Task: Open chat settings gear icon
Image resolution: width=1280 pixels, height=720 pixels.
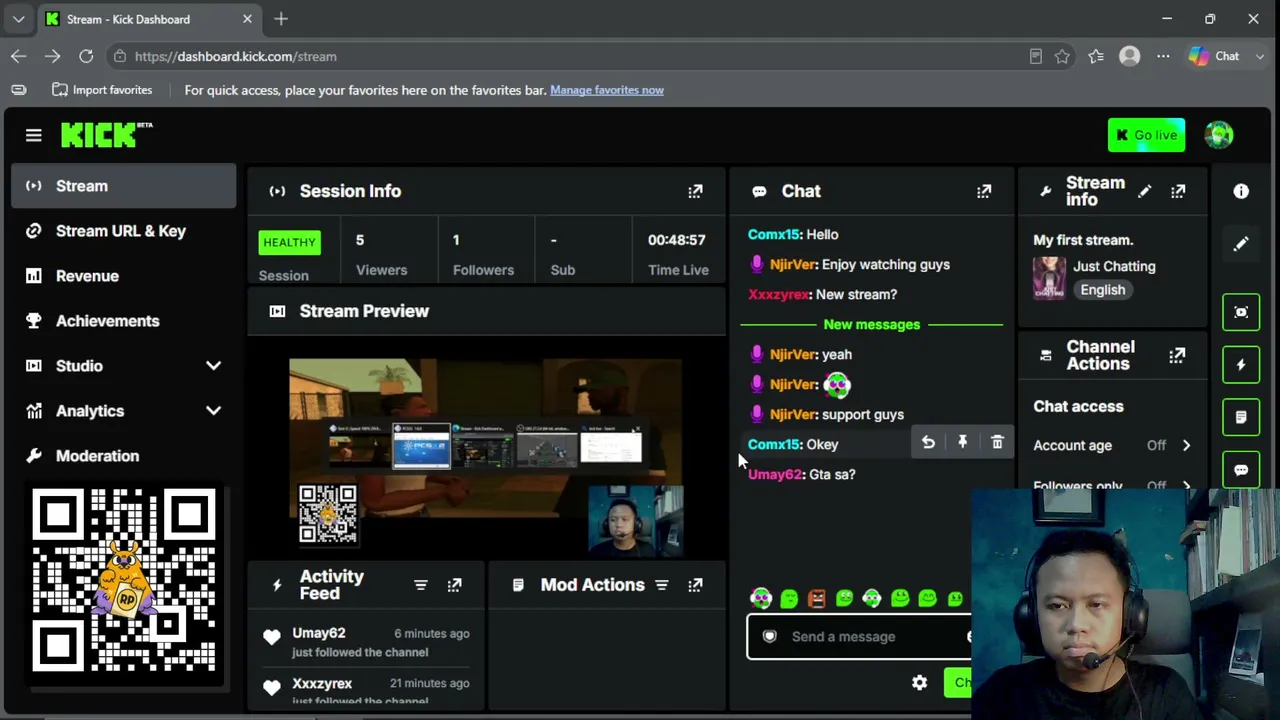Action: [919, 682]
